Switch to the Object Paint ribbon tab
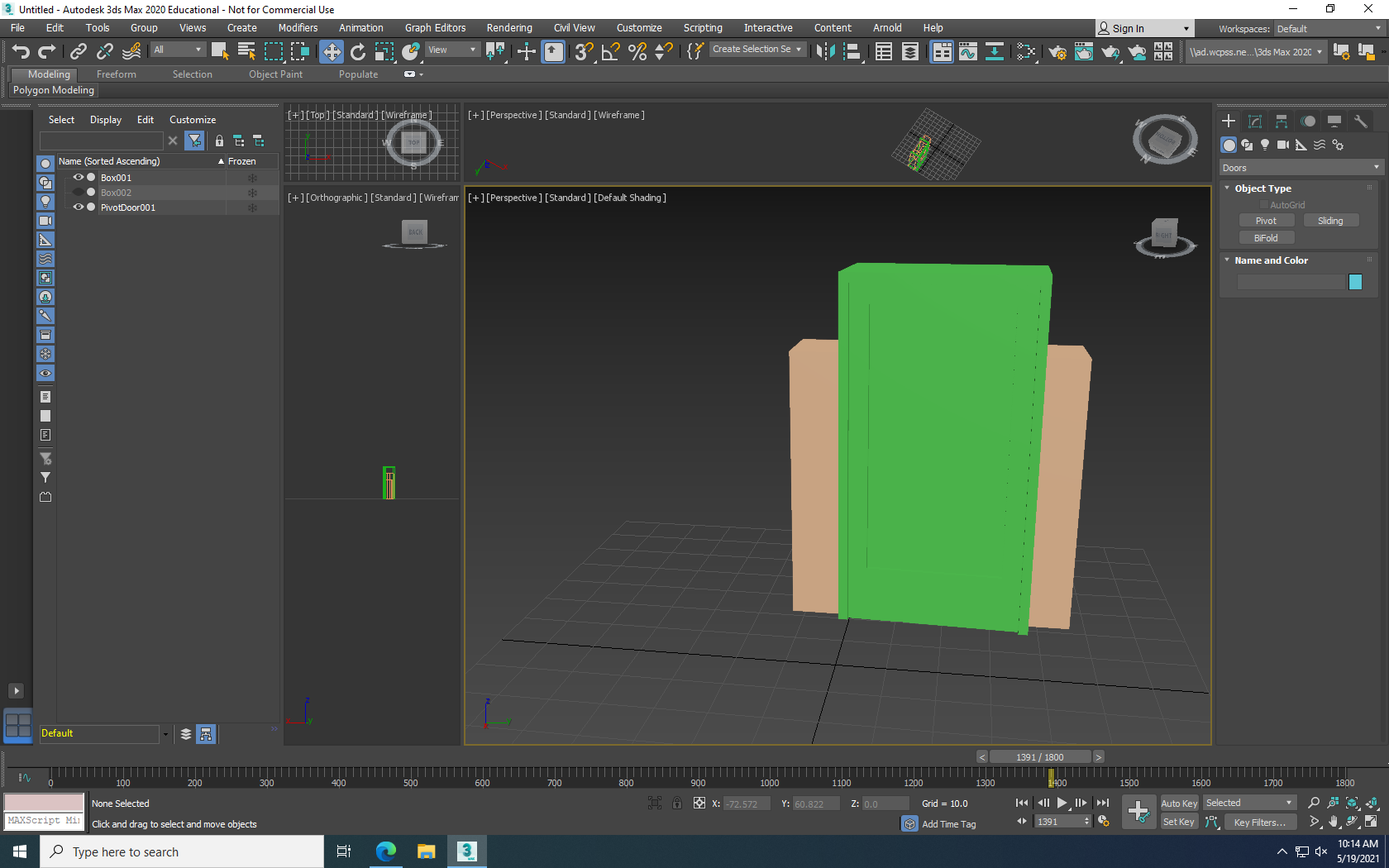Viewport: 1389px width, 868px height. coord(275,74)
